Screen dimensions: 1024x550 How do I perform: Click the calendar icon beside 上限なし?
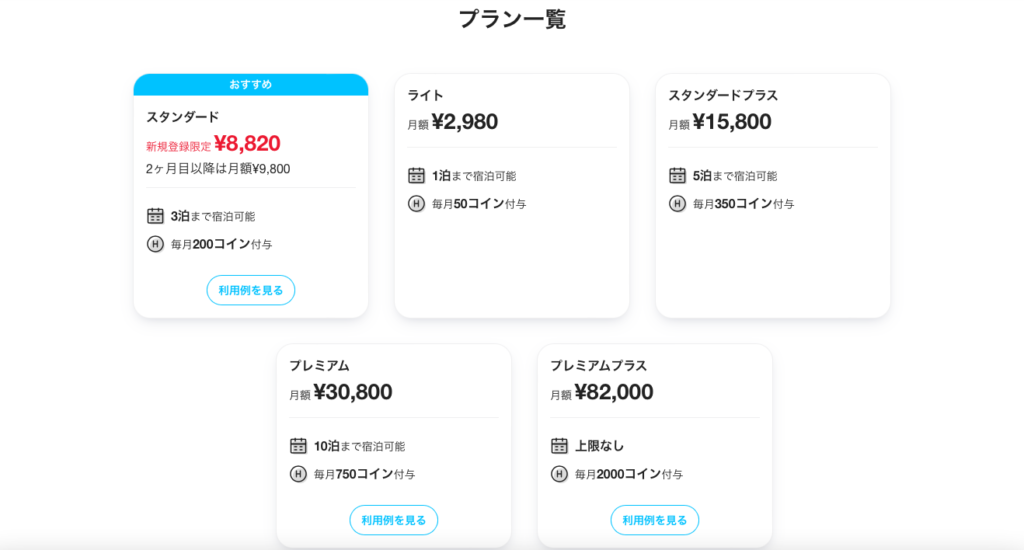click(x=559, y=445)
